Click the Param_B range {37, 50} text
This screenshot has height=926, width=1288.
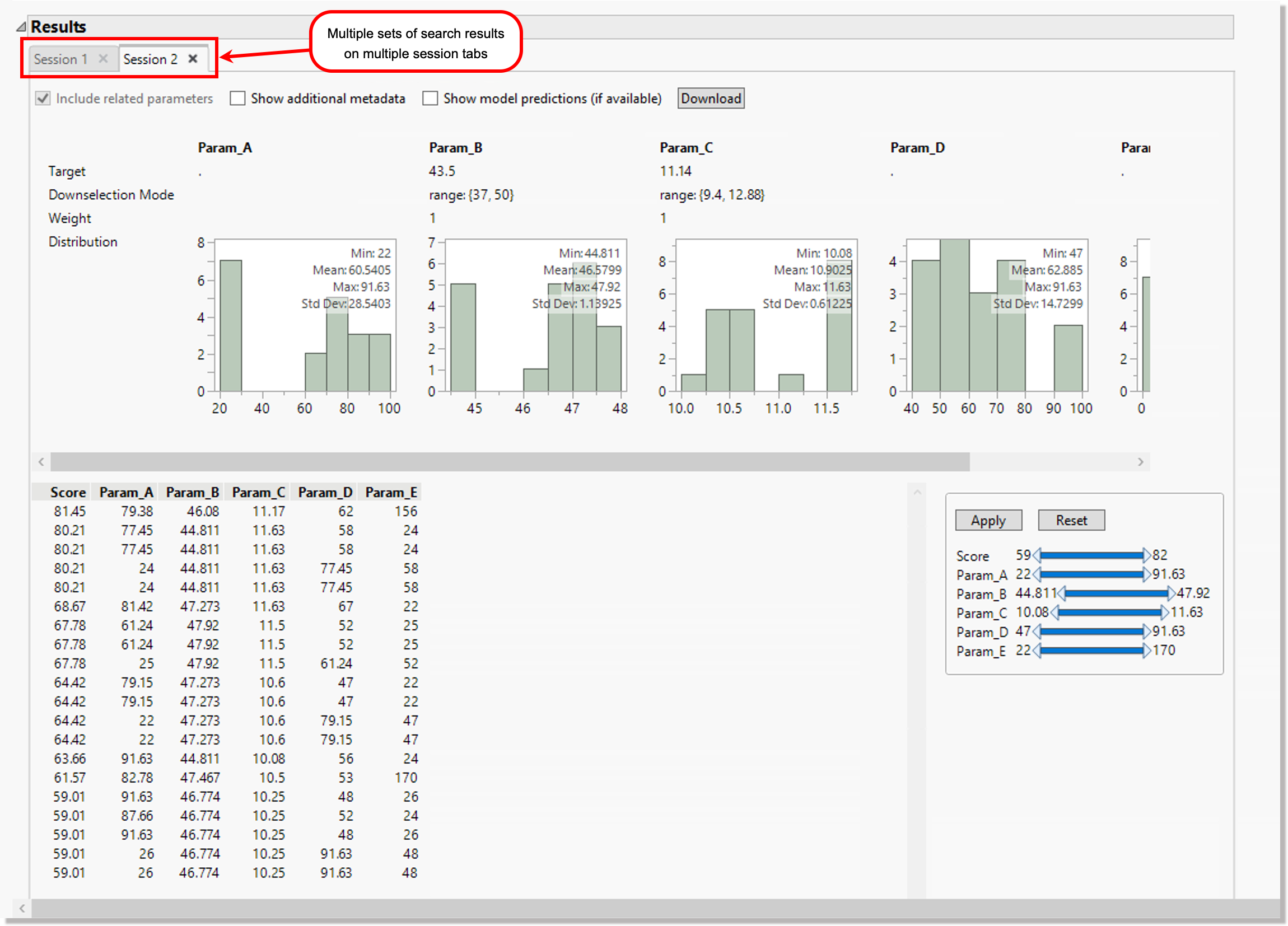tap(471, 195)
